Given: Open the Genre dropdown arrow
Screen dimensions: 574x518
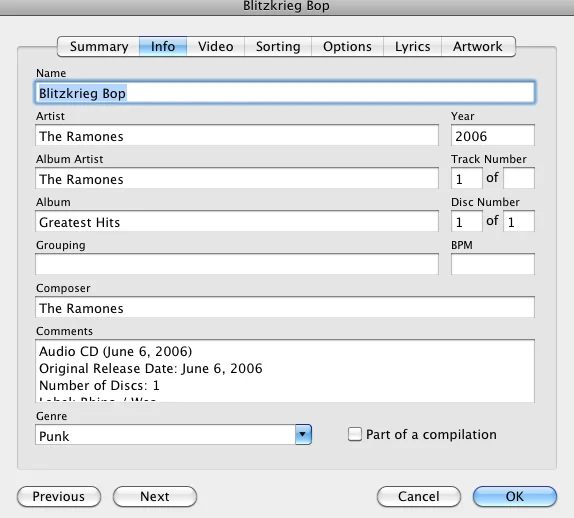Looking at the screenshot, I should tap(303, 435).
